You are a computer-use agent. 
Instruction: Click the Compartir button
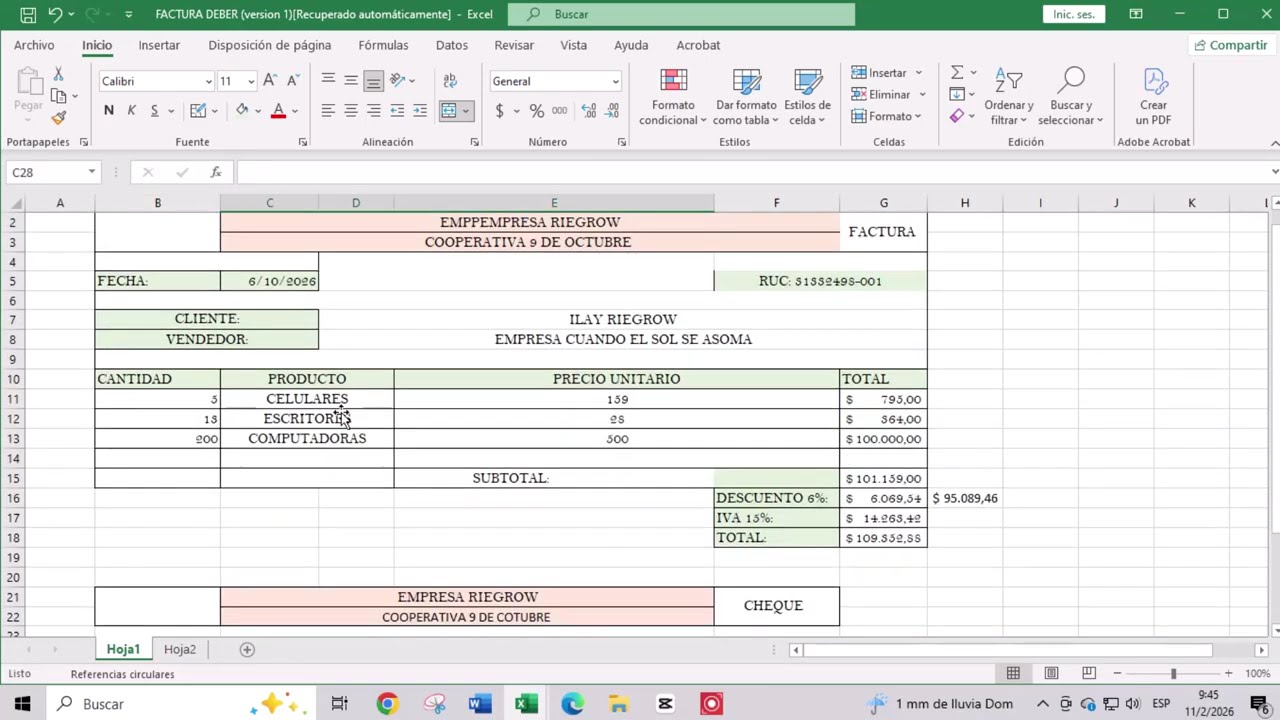point(1230,45)
